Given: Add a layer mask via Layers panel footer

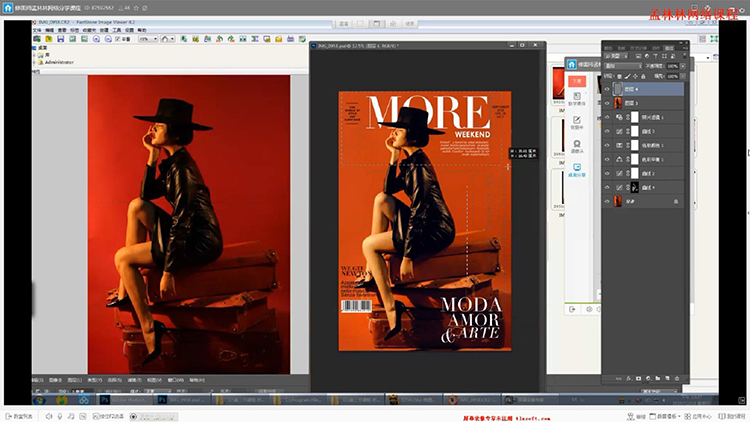Looking at the screenshot, I should 639,378.
